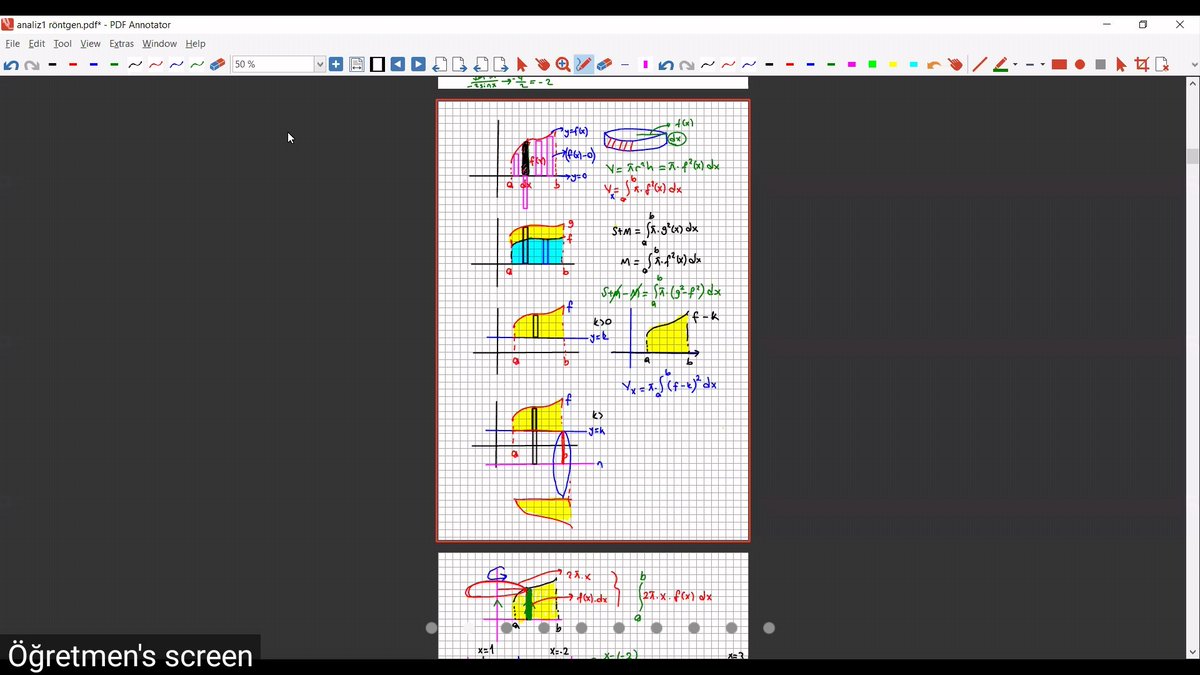Select the cyan highlighter swatch
The image size is (1200, 675).
coord(914,65)
